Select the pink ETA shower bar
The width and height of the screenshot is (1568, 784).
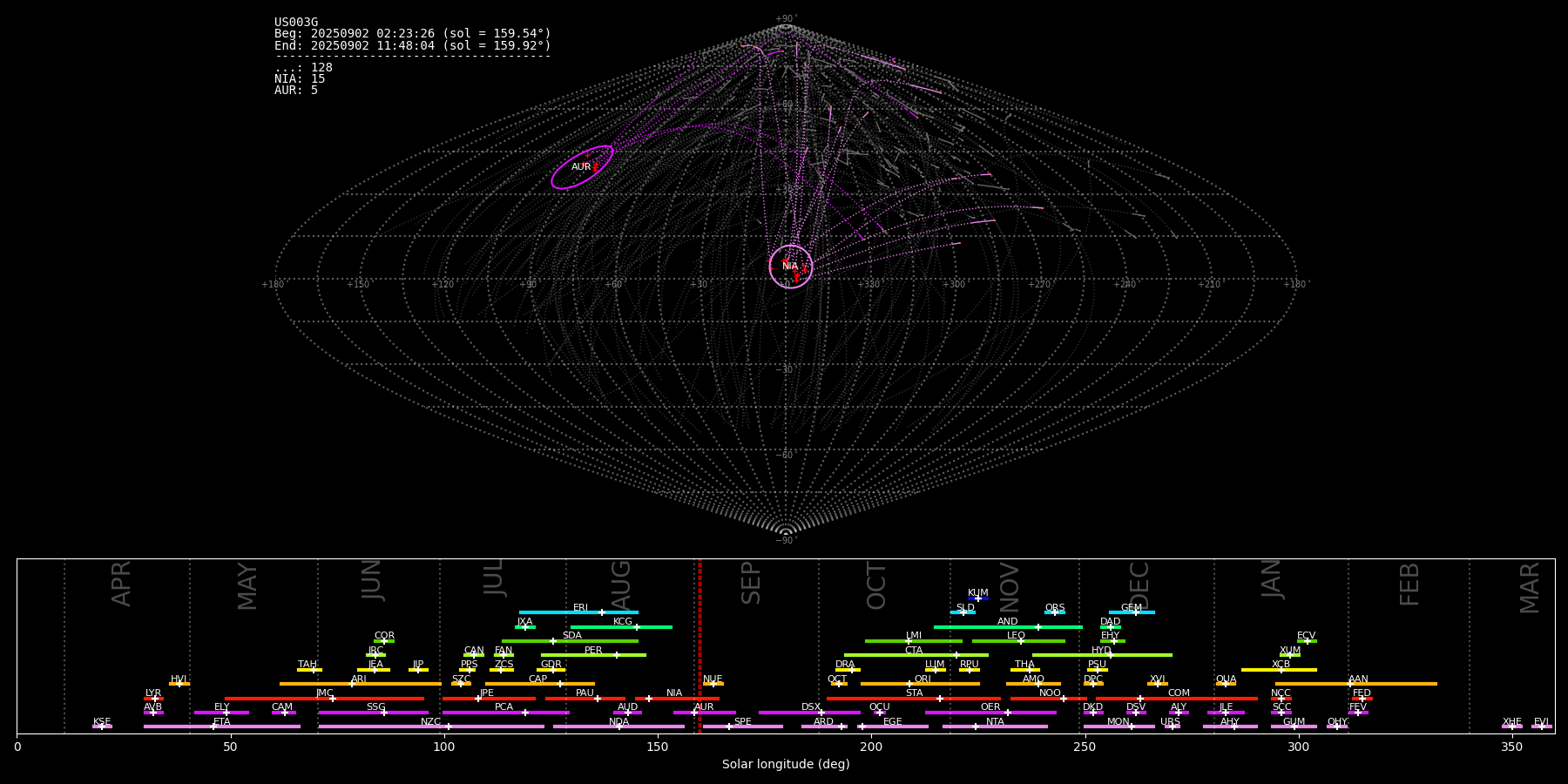(222, 726)
